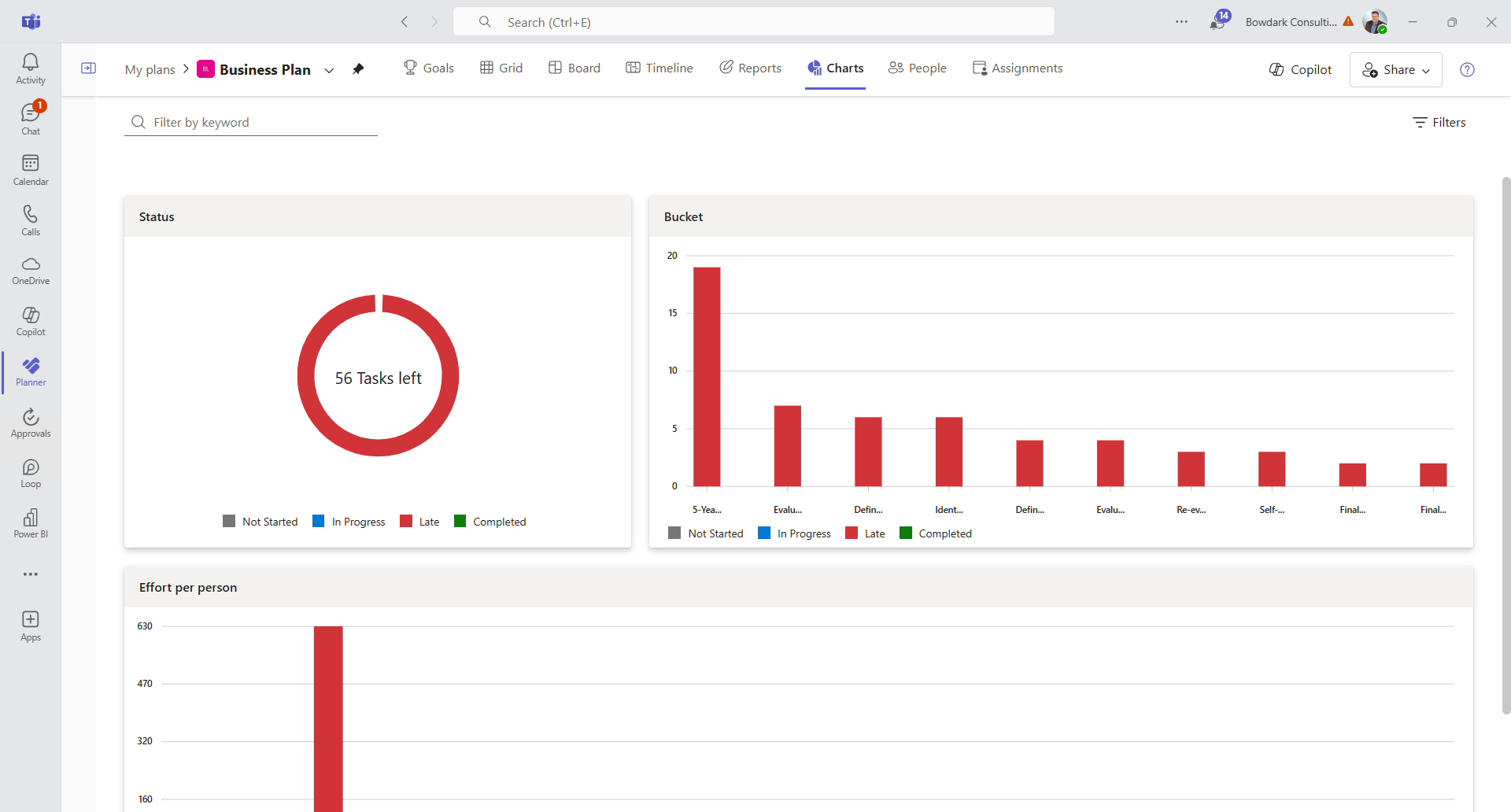
Task: Click the In Progress swatch in Status legend
Action: coord(319,521)
